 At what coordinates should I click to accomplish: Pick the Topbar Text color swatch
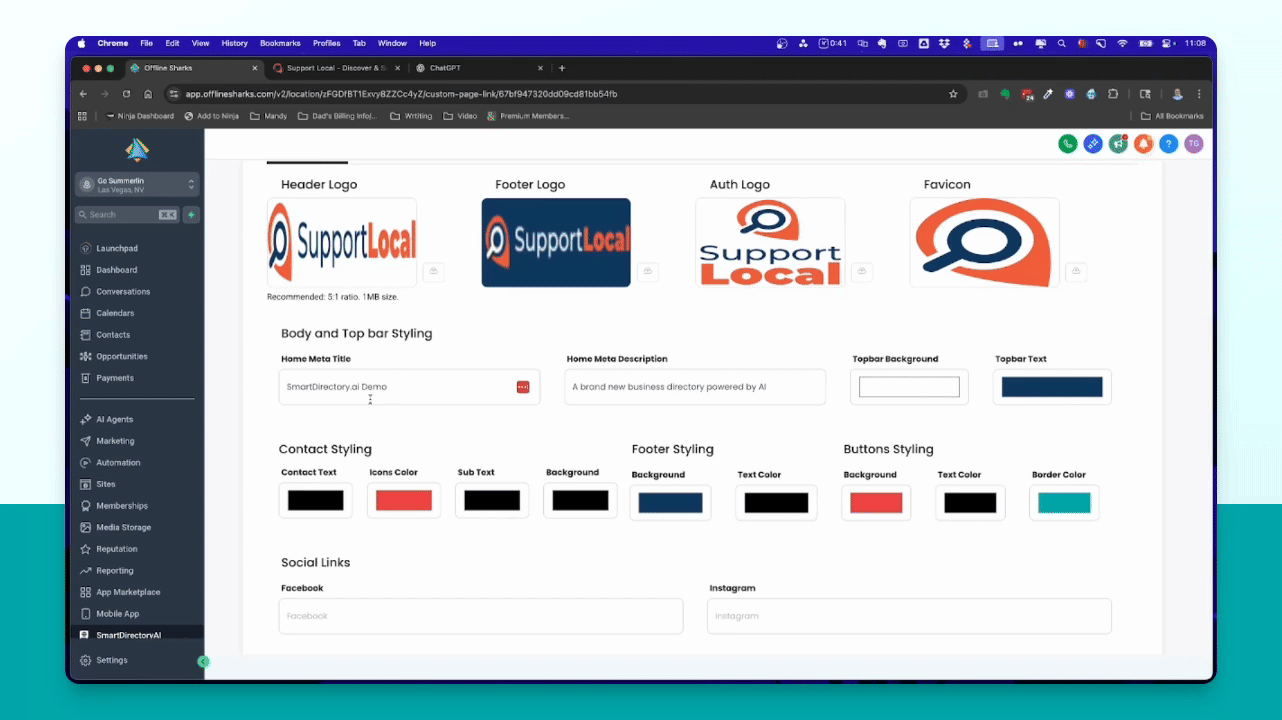pos(1052,387)
